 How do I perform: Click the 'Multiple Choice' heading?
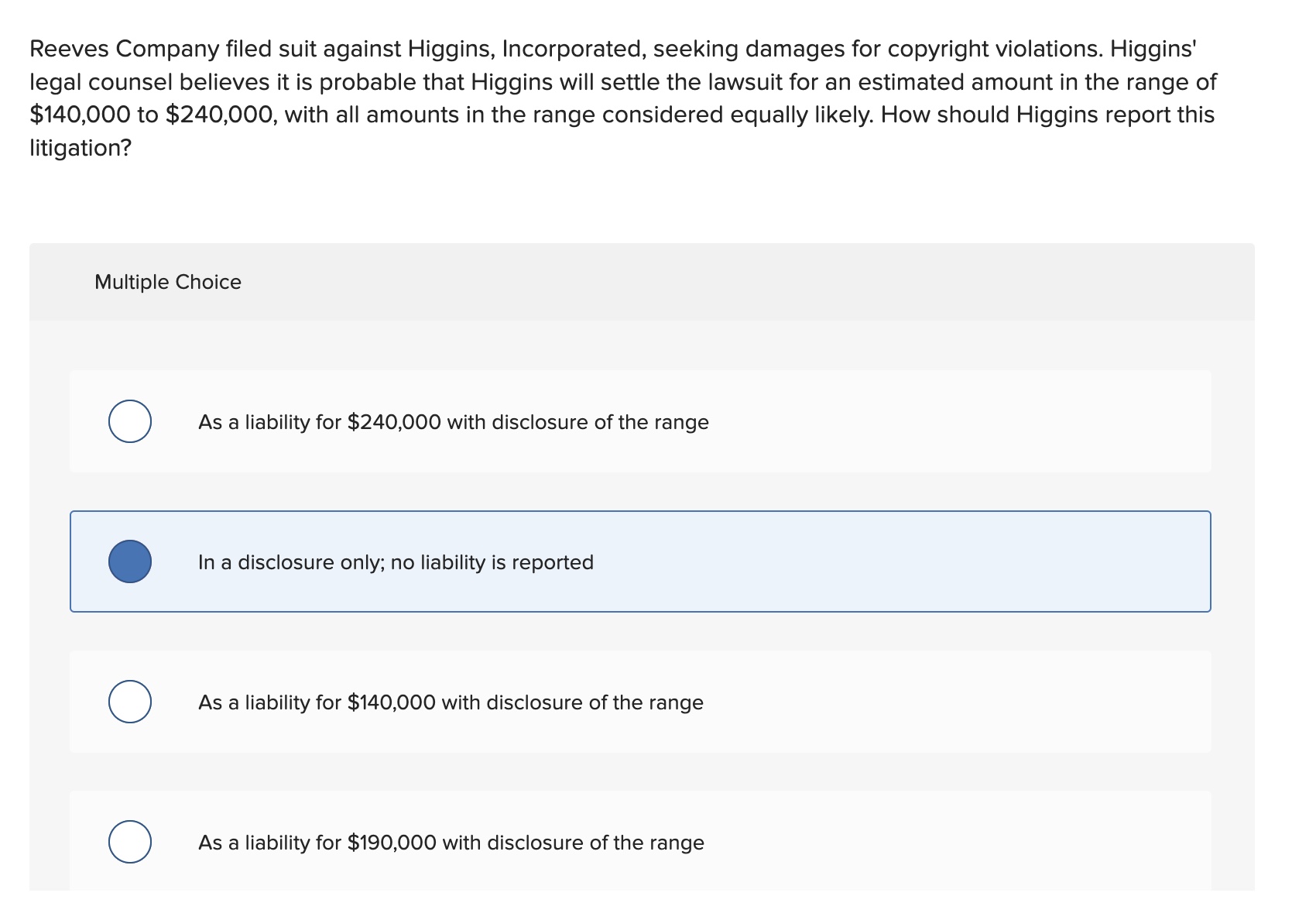168,282
